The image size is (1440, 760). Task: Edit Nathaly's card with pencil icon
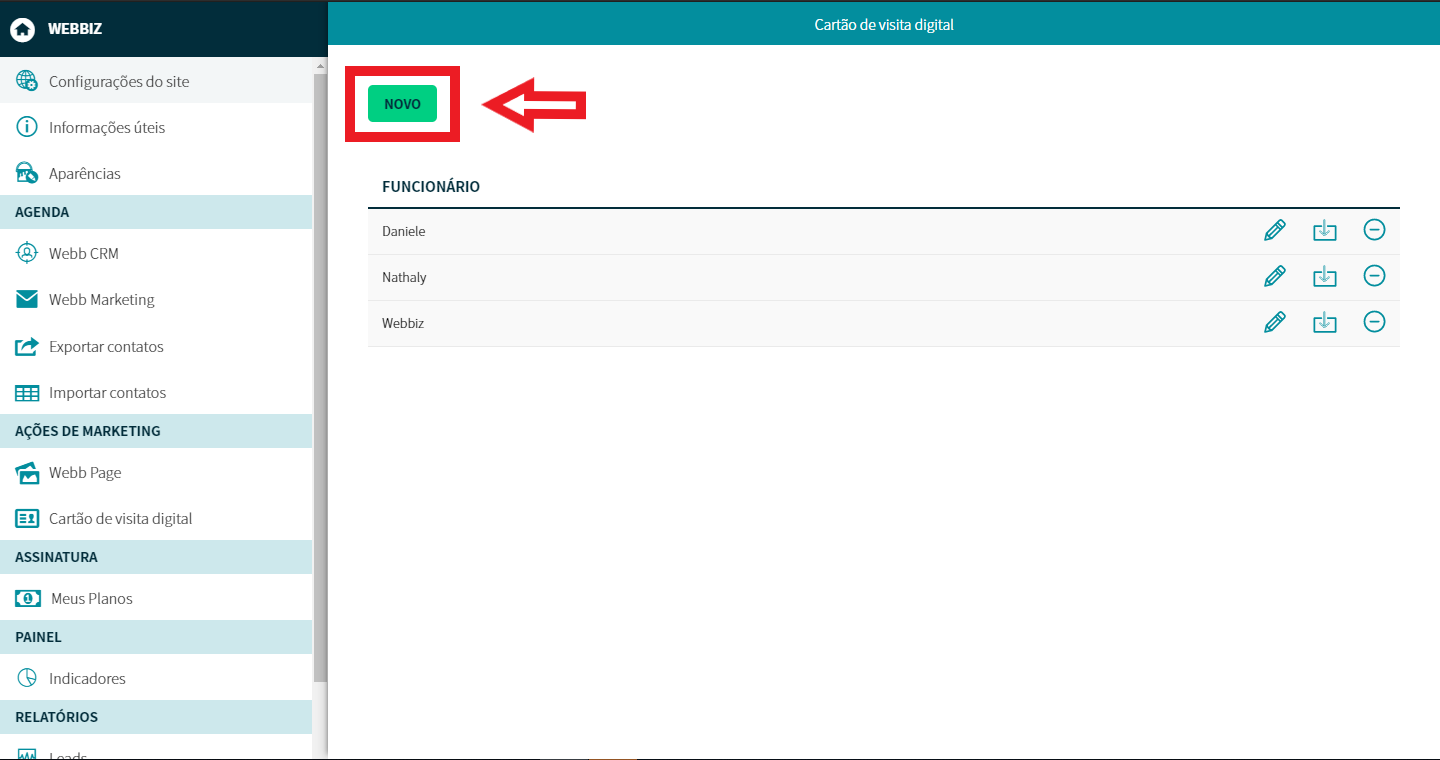coord(1275,277)
